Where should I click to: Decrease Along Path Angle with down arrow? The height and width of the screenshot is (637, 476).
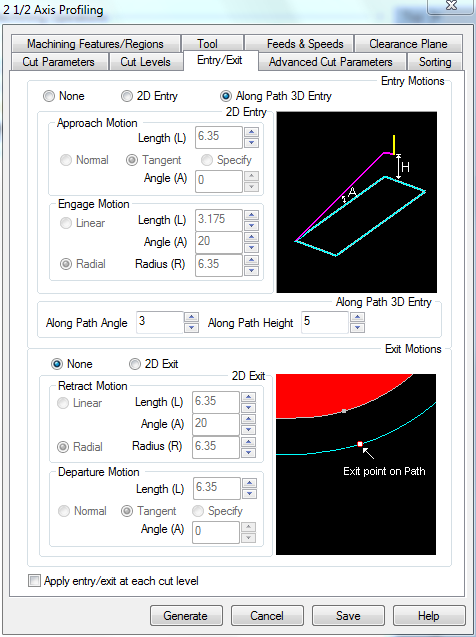click(191, 328)
